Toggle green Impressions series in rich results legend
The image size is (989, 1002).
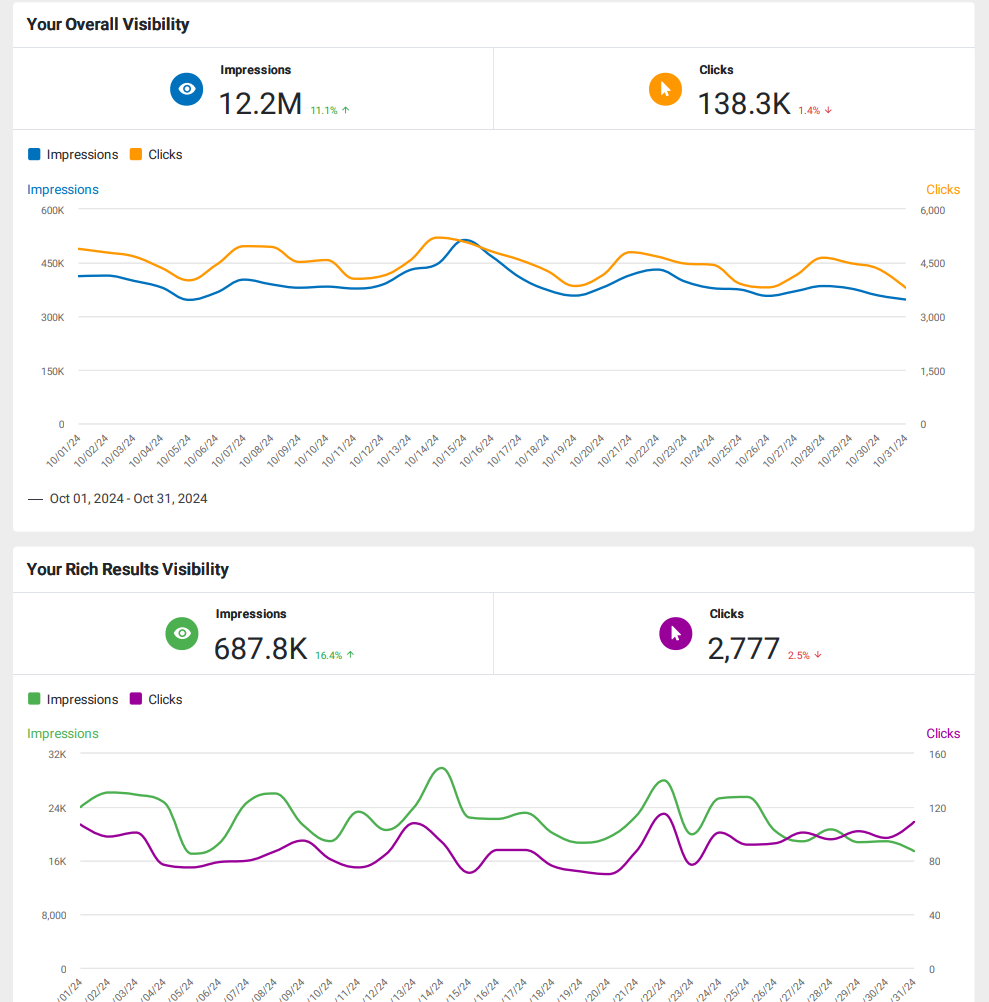(73, 699)
